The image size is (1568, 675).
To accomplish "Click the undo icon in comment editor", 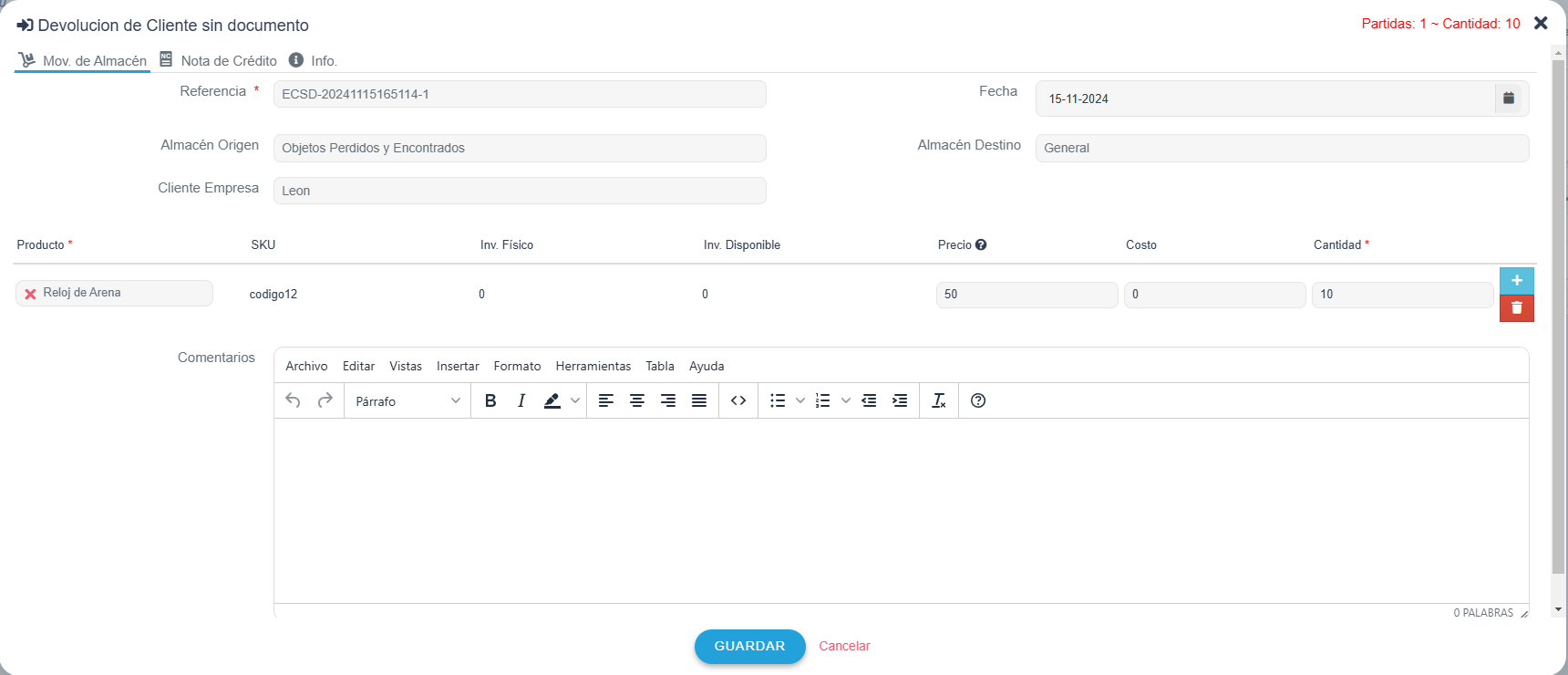I will point(293,400).
